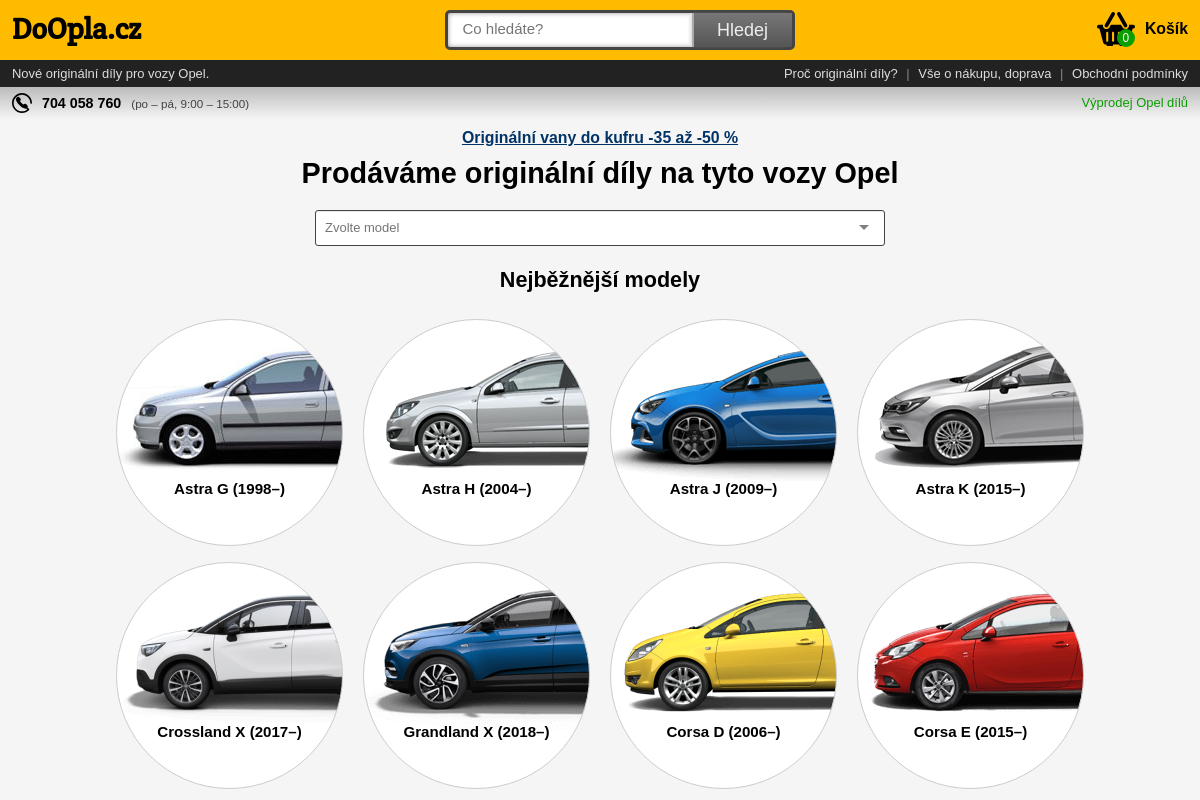This screenshot has height=800, width=1200.
Task: Go to Vše o nákupu, doprava
Action: point(984,74)
